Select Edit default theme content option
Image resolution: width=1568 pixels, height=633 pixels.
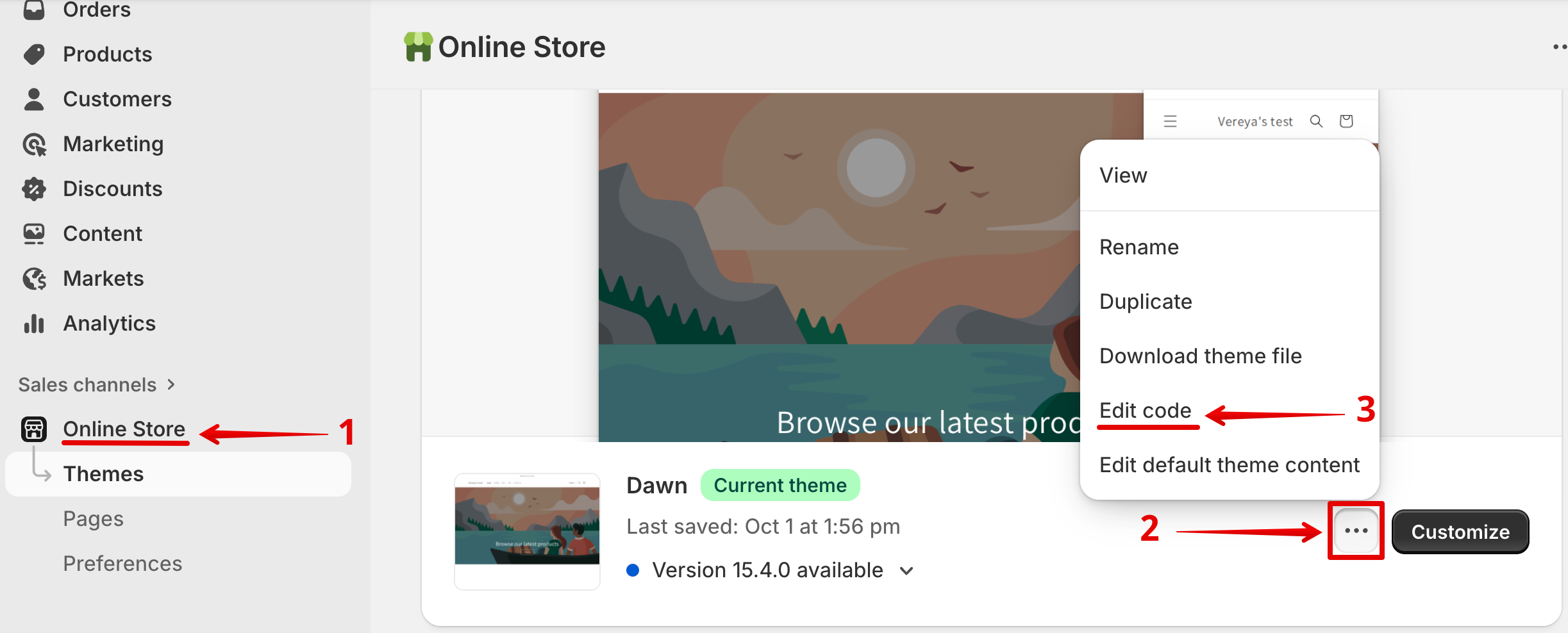(x=1229, y=465)
